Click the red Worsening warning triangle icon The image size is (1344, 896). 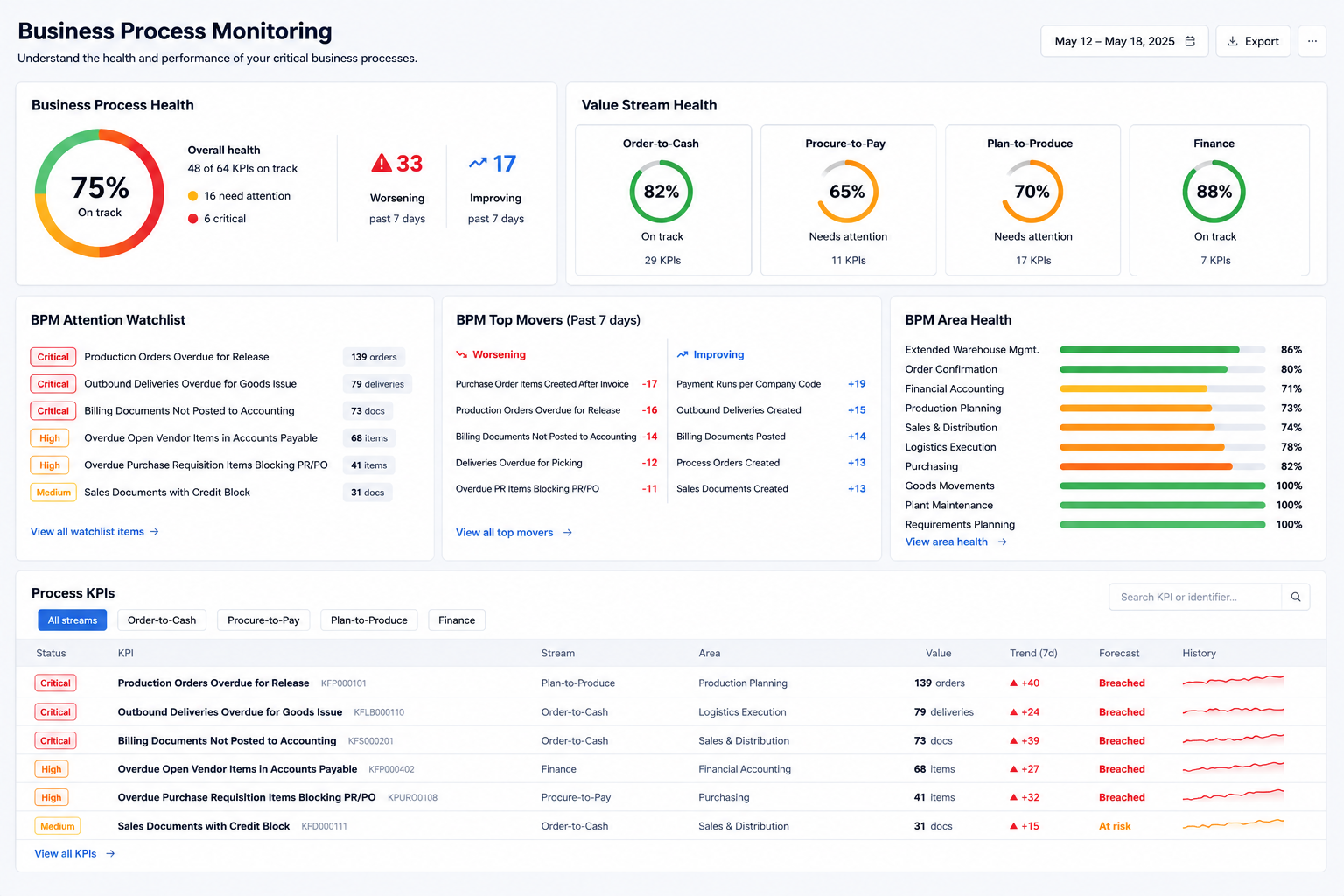tap(381, 163)
